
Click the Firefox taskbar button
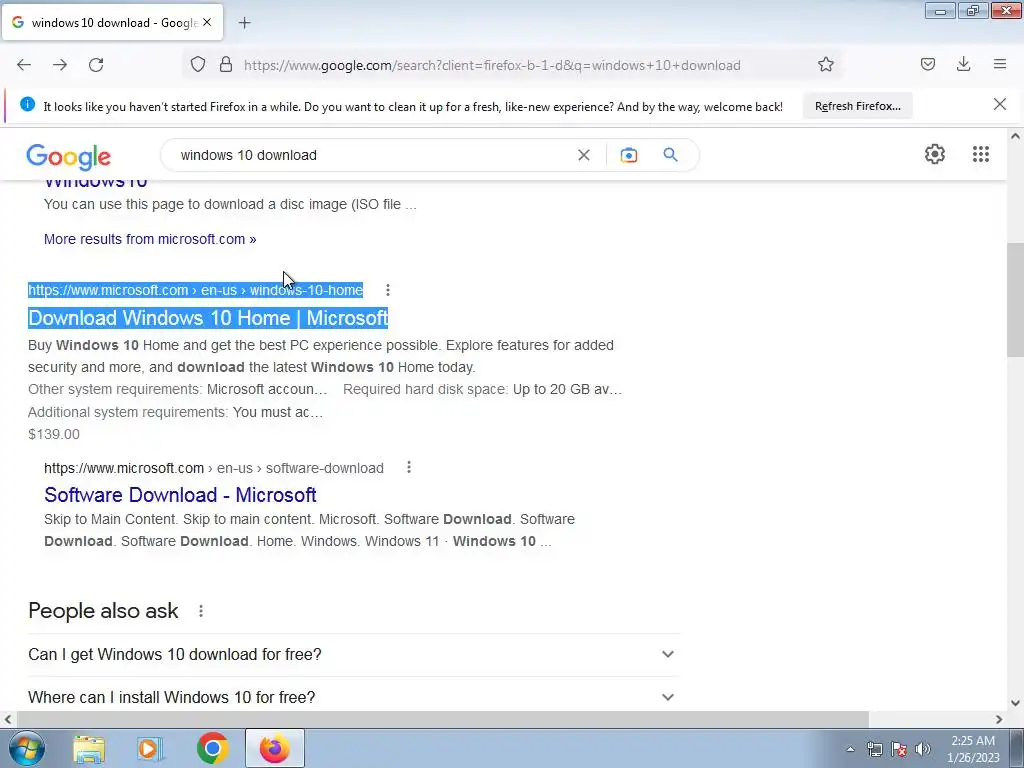tap(275, 748)
